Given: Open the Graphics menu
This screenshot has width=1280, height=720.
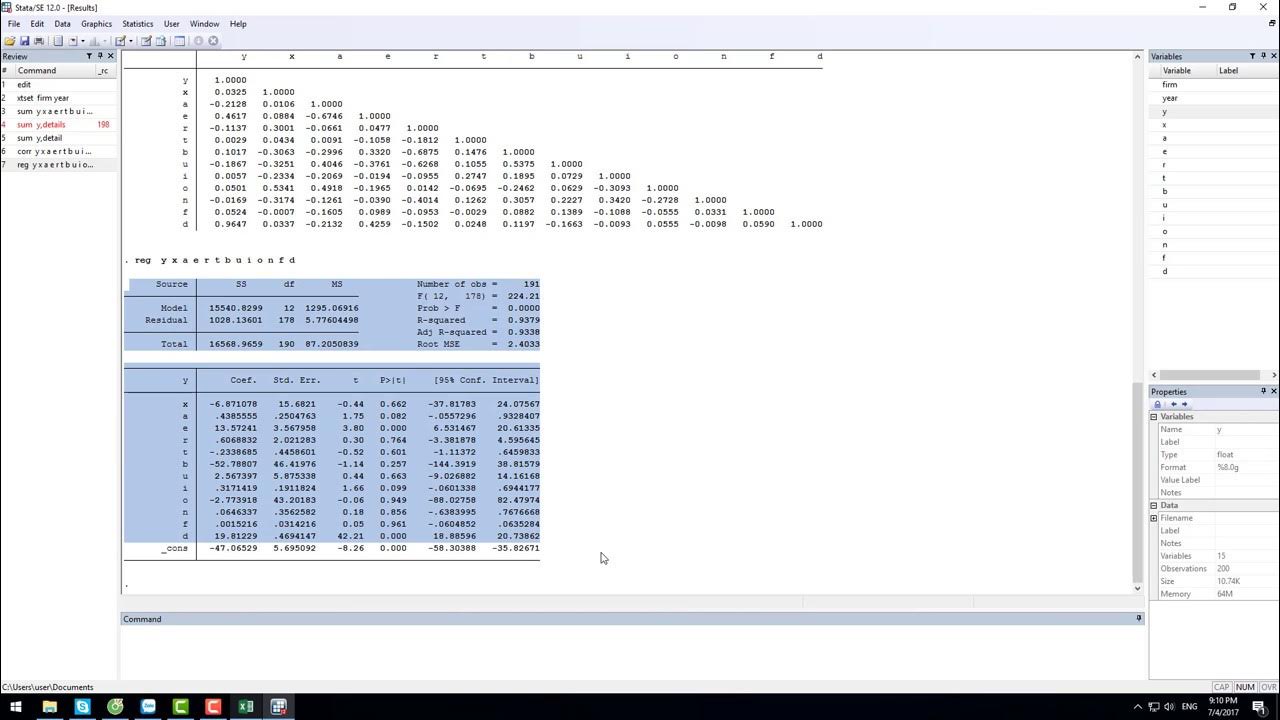Looking at the screenshot, I should [96, 24].
